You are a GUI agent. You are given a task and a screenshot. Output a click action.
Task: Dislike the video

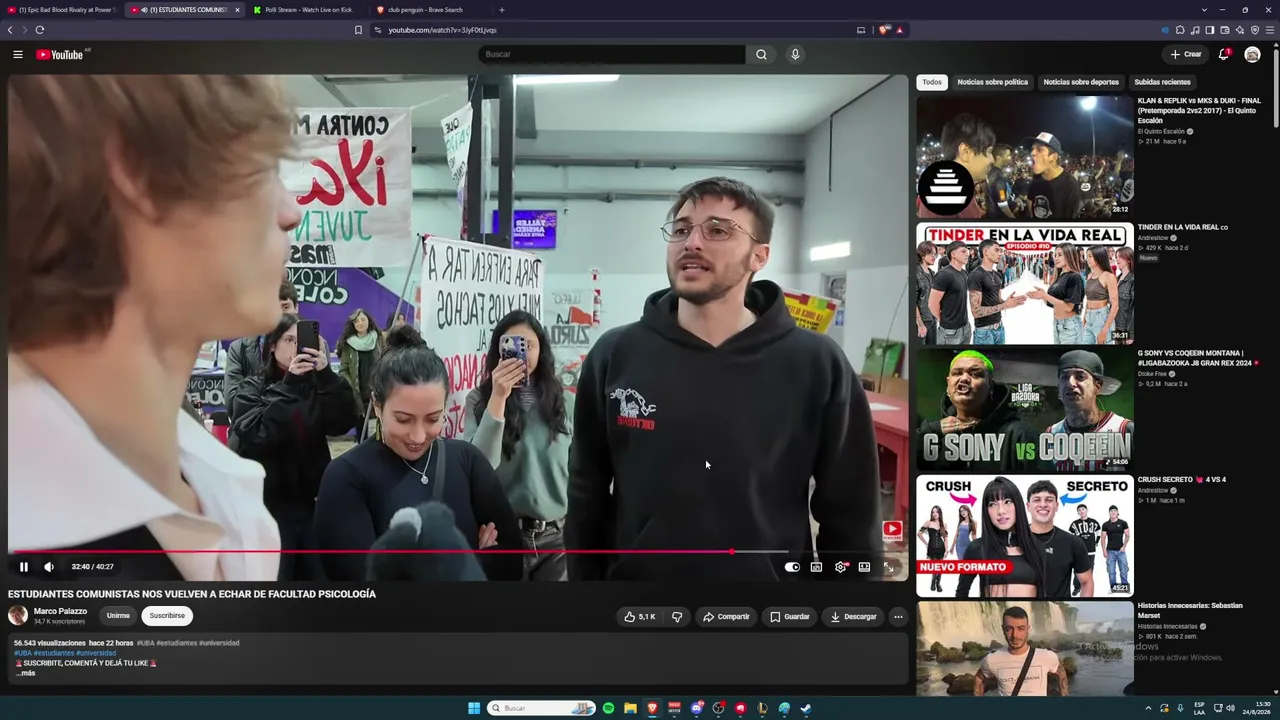click(x=677, y=617)
